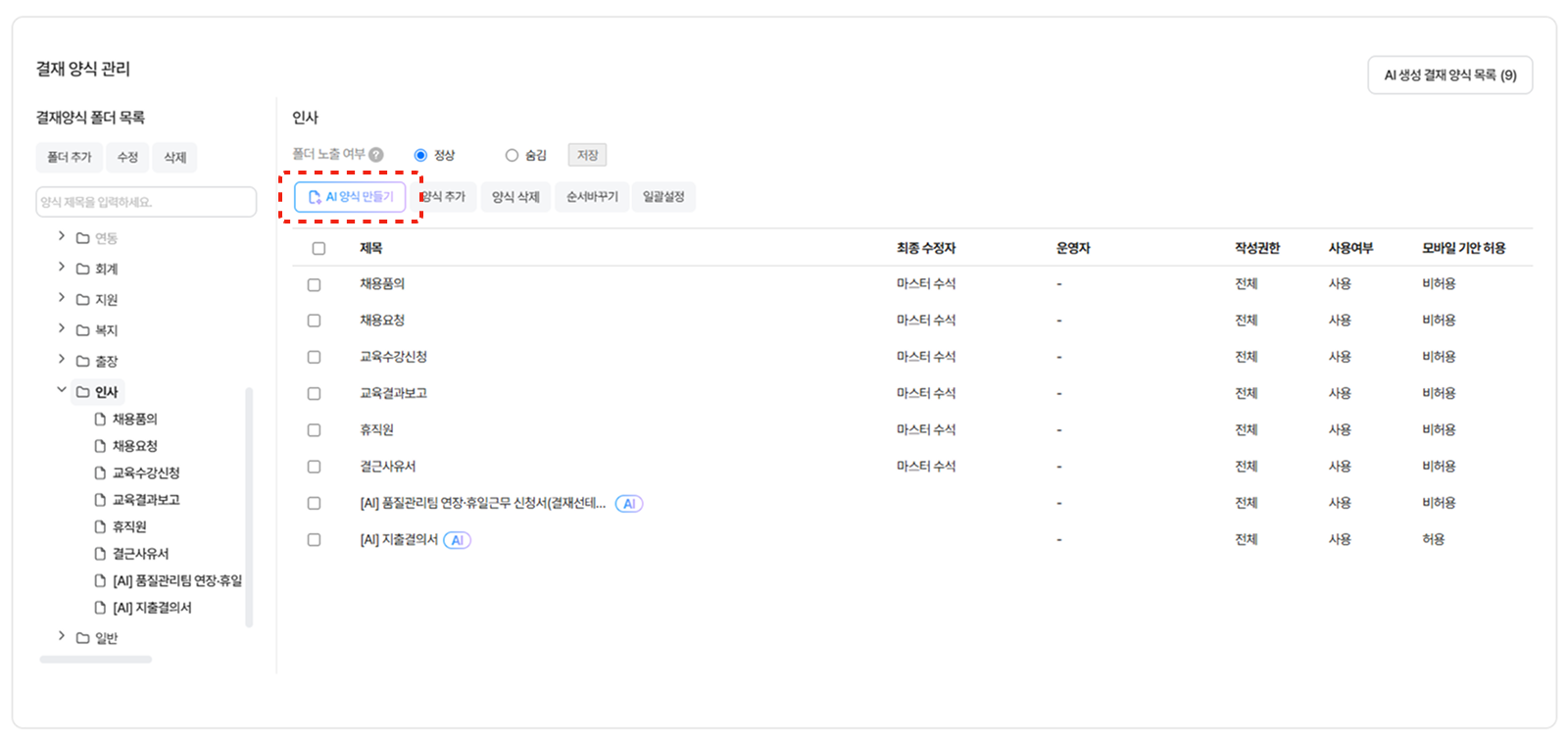Expand the 일반 folder chevron
This screenshot has height=745, width=1568.
pyautogui.click(x=61, y=636)
